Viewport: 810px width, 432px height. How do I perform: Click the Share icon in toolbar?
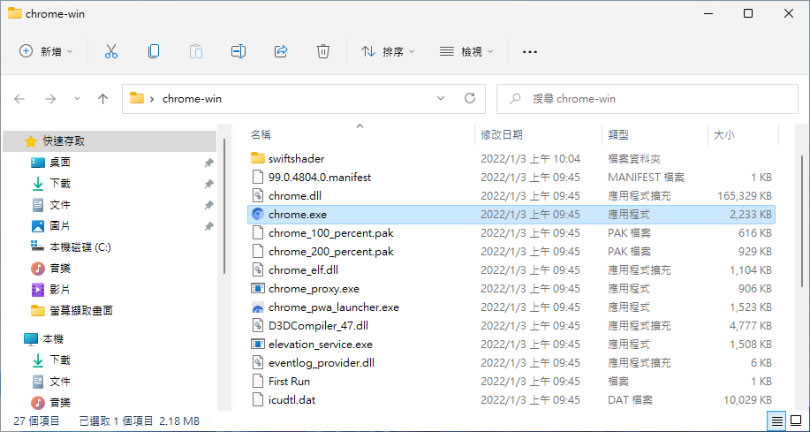pyautogui.click(x=281, y=52)
